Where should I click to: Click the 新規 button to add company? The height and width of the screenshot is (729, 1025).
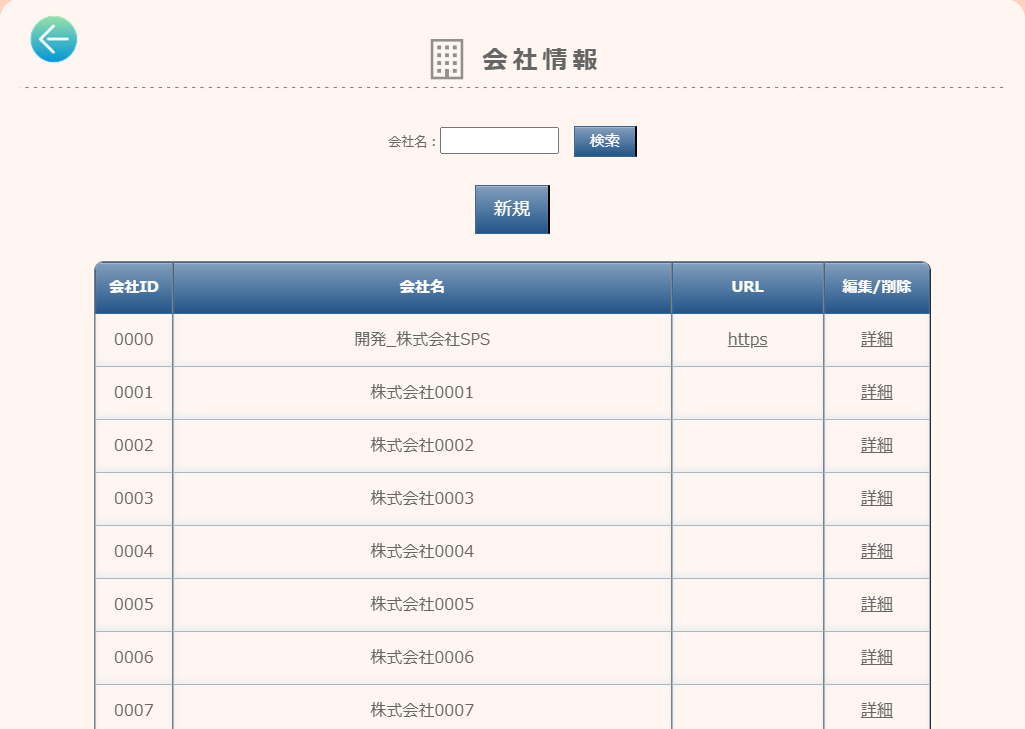(x=512, y=209)
